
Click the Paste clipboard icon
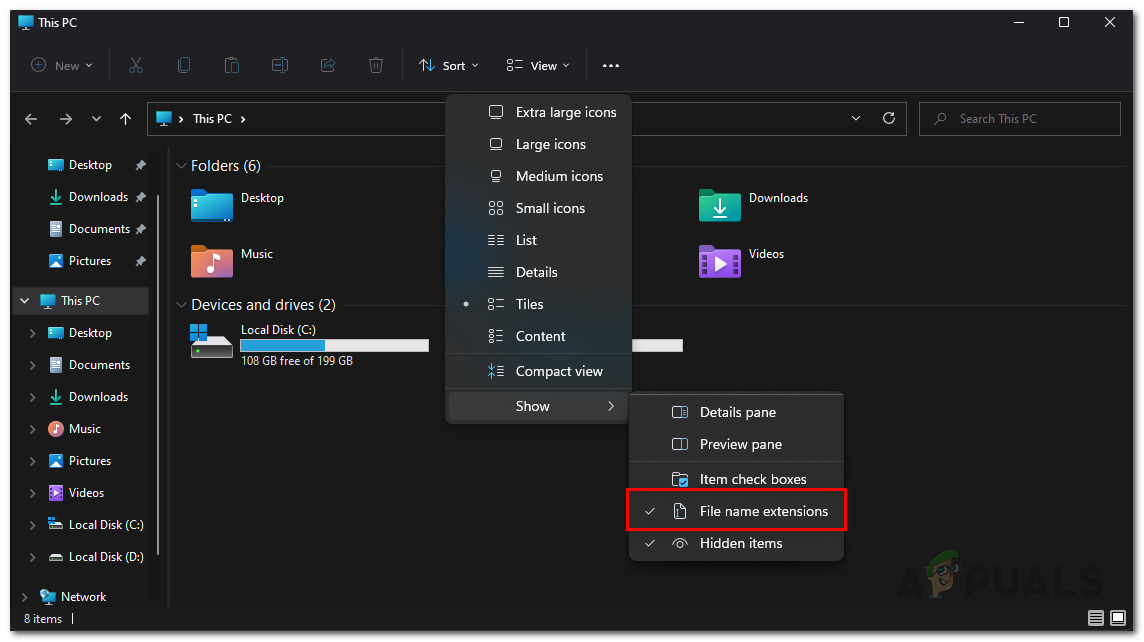(232, 65)
